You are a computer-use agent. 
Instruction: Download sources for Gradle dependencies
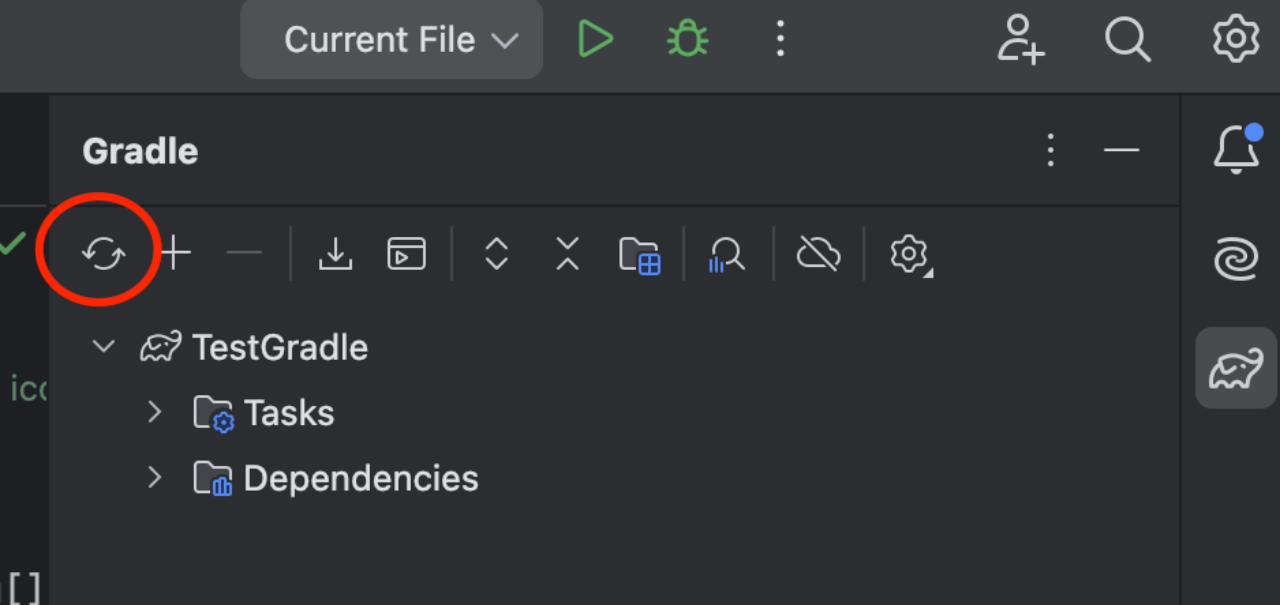(x=336, y=253)
